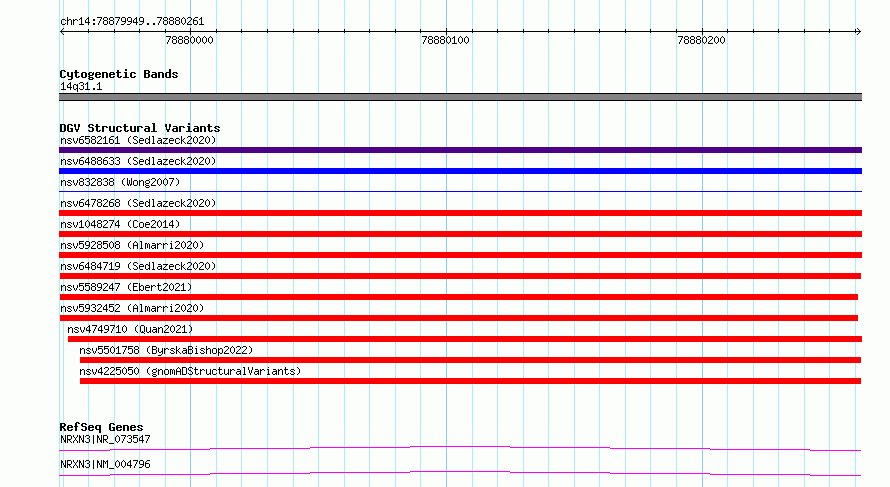The image size is (890, 487).
Task: Click the 78880100 ruler position label
Action: pyautogui.click(x=446, y=40)
